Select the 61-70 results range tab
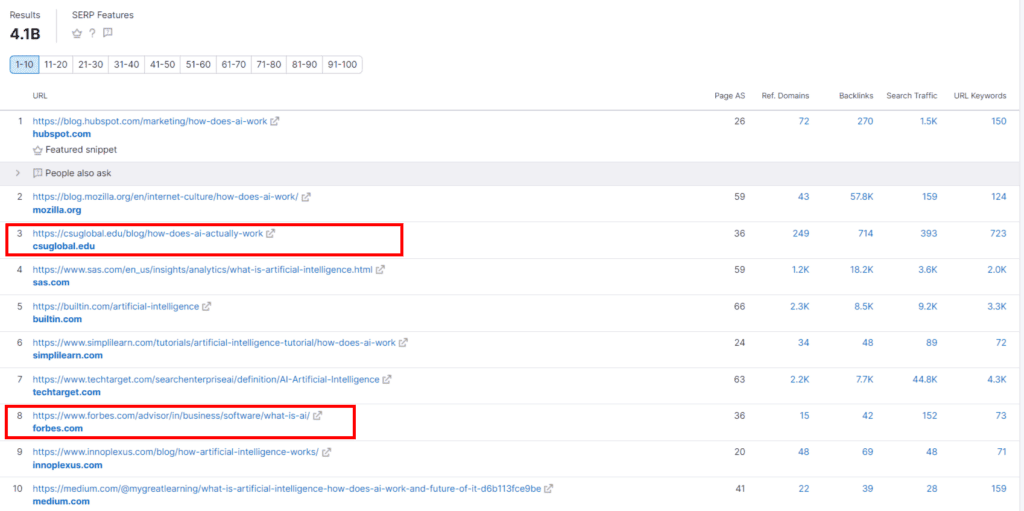This screenshot has height=511, width=1024. tap(234, 65)
